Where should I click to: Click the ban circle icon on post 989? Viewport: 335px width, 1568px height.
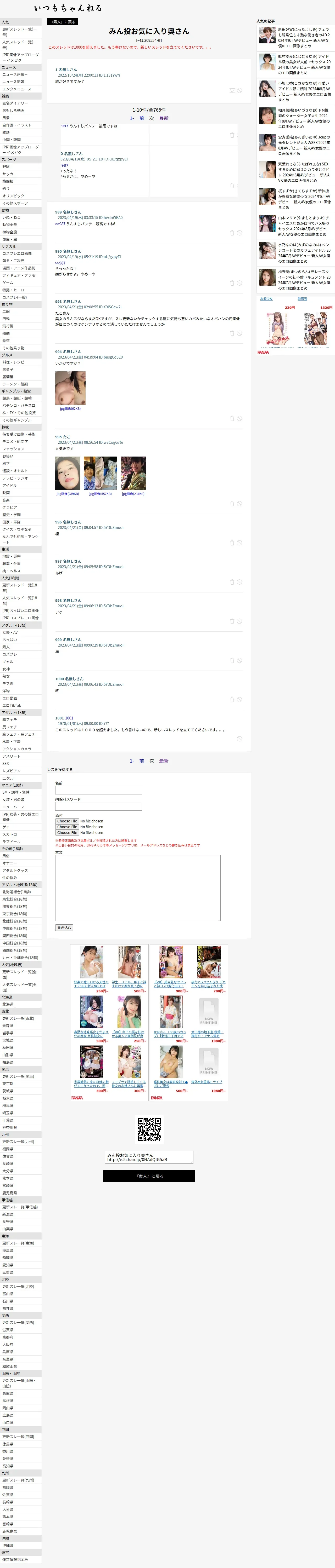(x=239, y=233)
